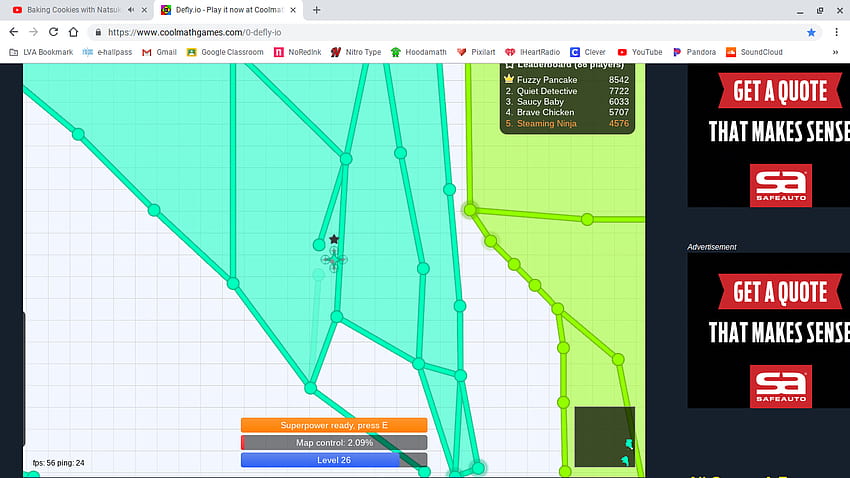
Task: Click the fps and ping readout
Action: point(59,463)
